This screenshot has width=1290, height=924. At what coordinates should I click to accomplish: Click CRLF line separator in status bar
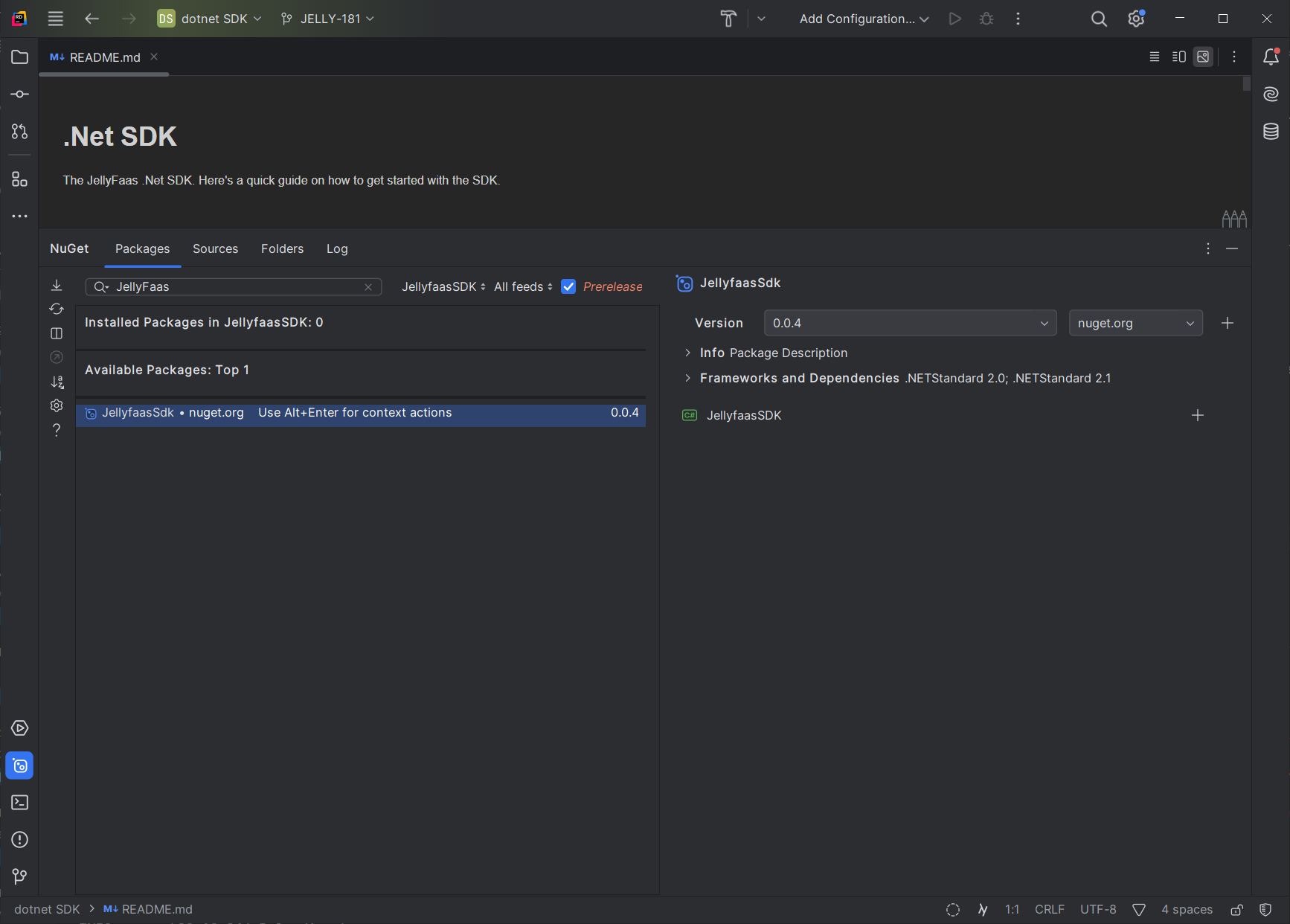click(x=1050, y=910)
